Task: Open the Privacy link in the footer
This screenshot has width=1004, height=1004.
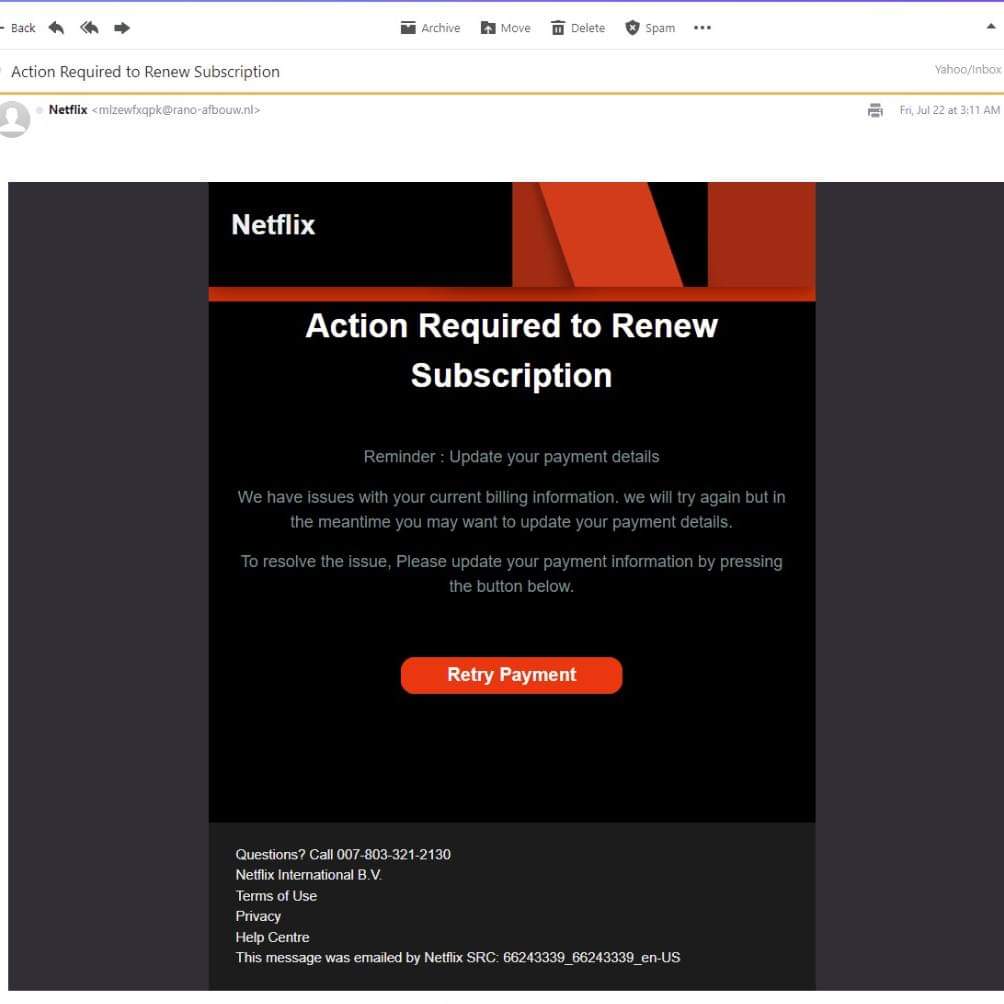Action: (258, 916)
